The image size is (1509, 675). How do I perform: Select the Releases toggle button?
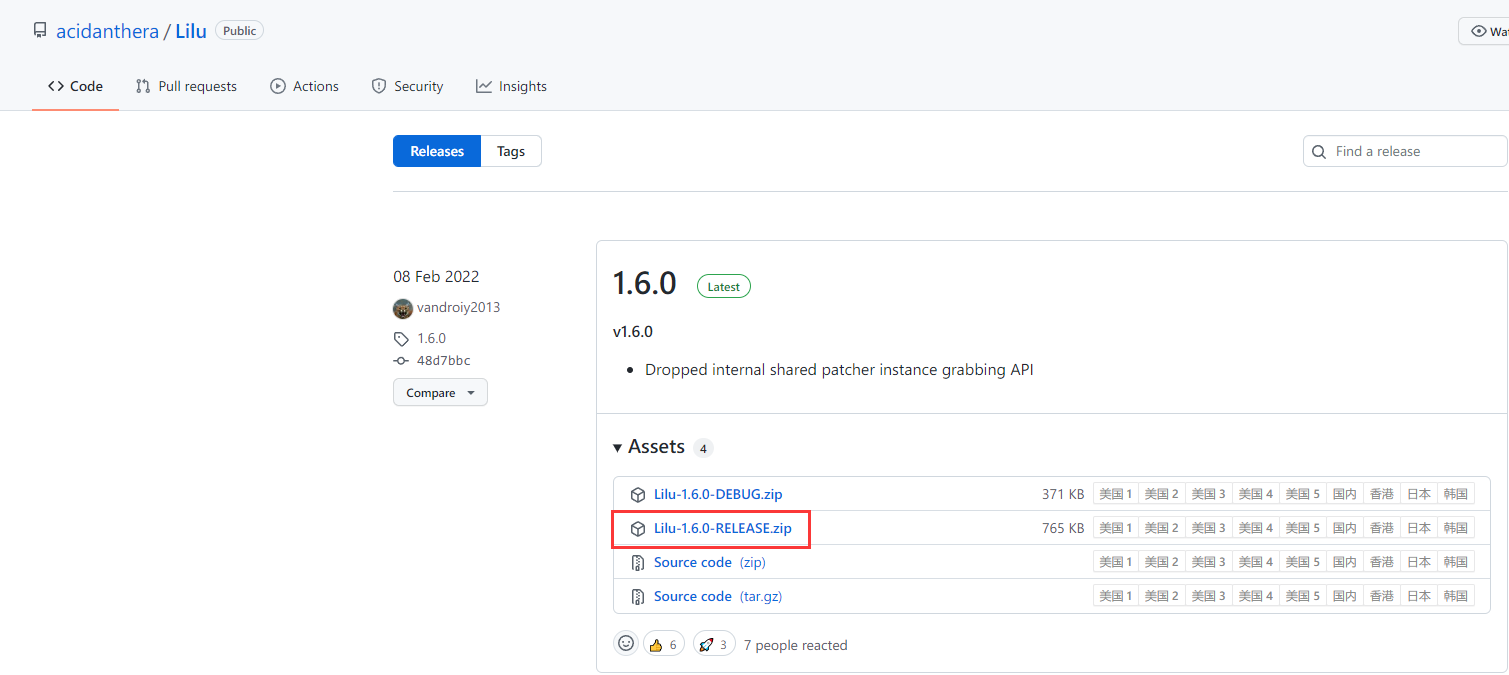(437, 151)
